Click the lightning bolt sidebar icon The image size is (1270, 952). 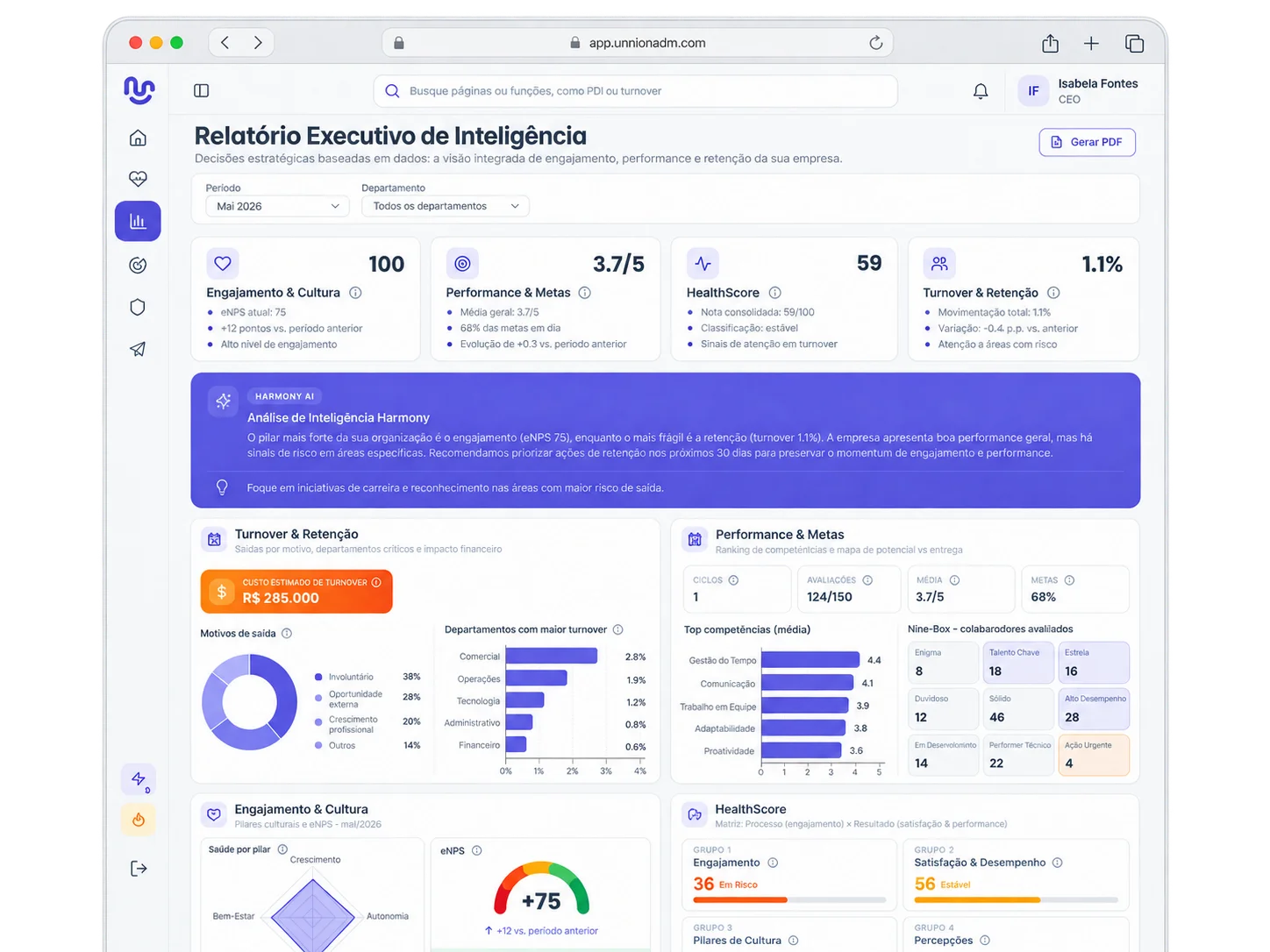tap(139, 778)
